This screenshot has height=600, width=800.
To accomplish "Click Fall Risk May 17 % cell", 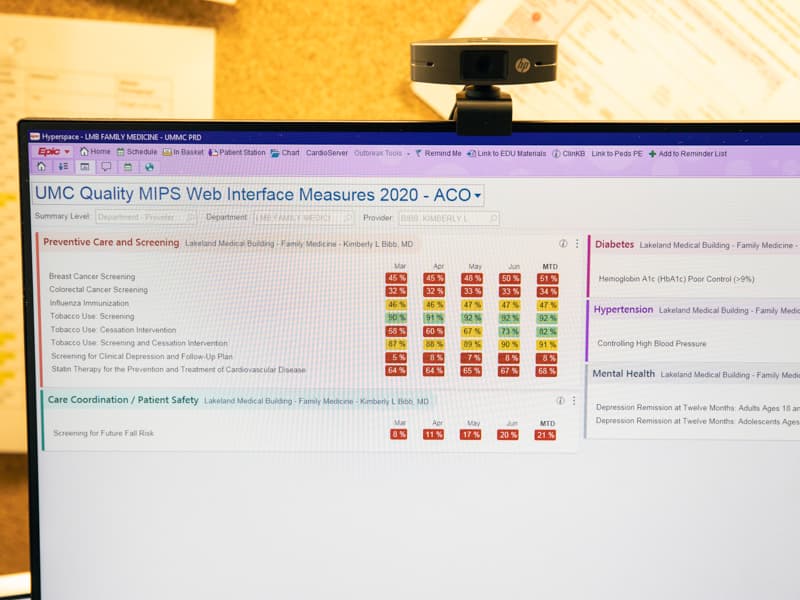I will (470, 435).
